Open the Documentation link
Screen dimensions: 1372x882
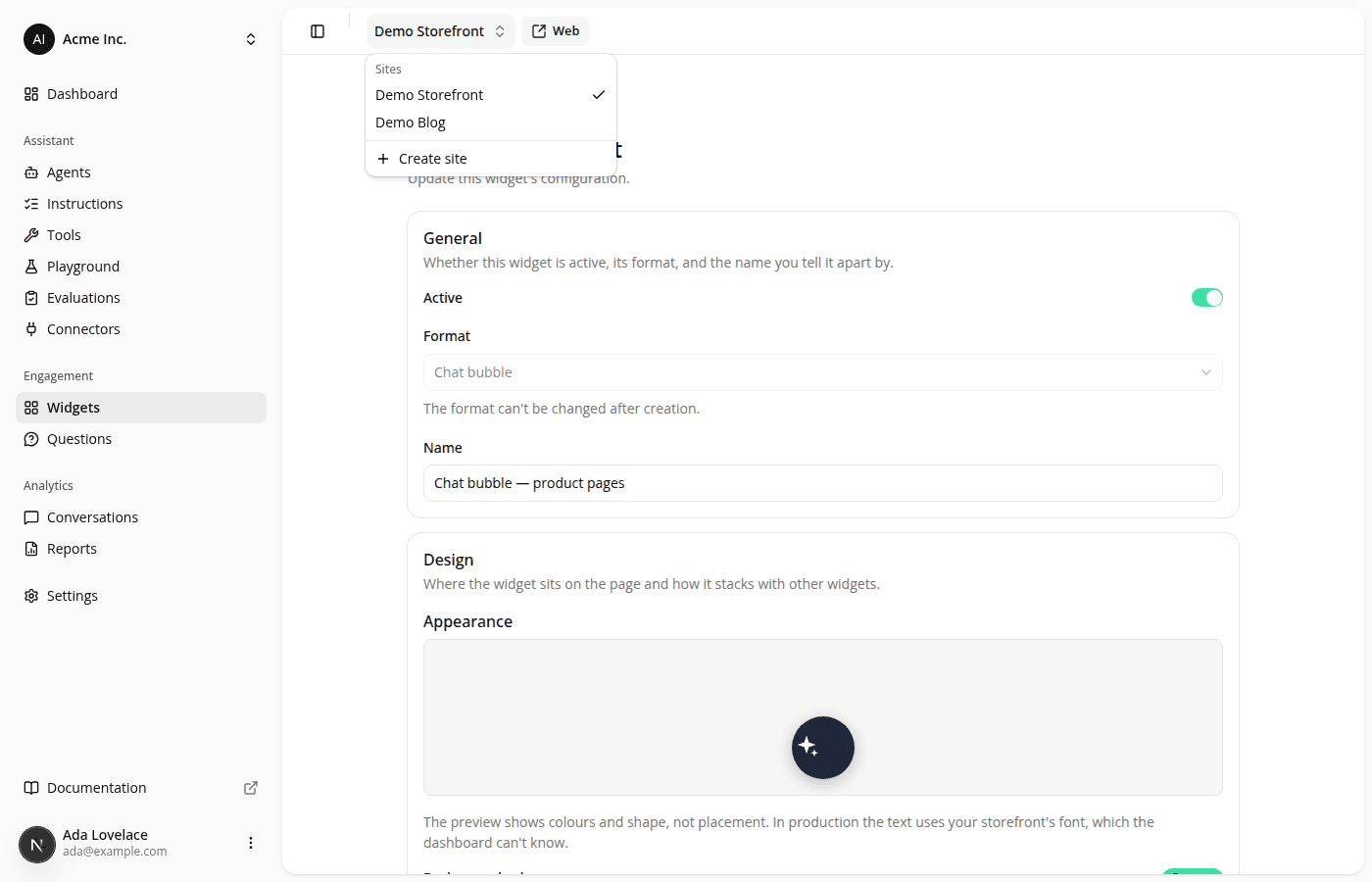pos(141,788)
